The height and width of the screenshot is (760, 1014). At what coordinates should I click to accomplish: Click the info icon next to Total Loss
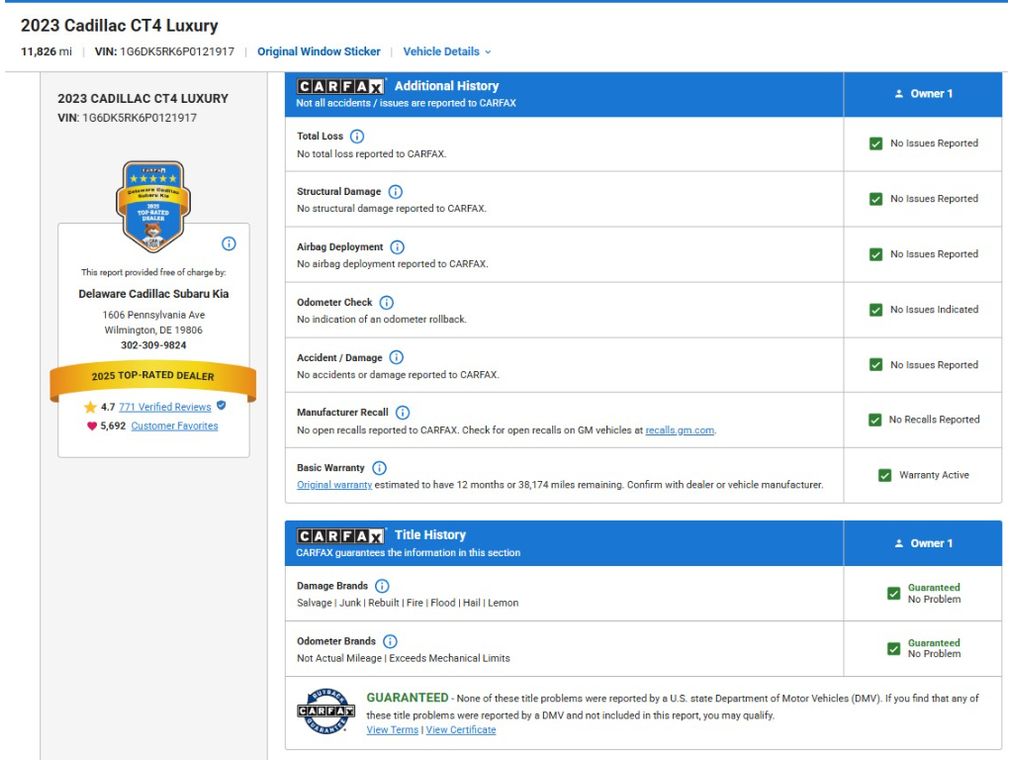357,136
